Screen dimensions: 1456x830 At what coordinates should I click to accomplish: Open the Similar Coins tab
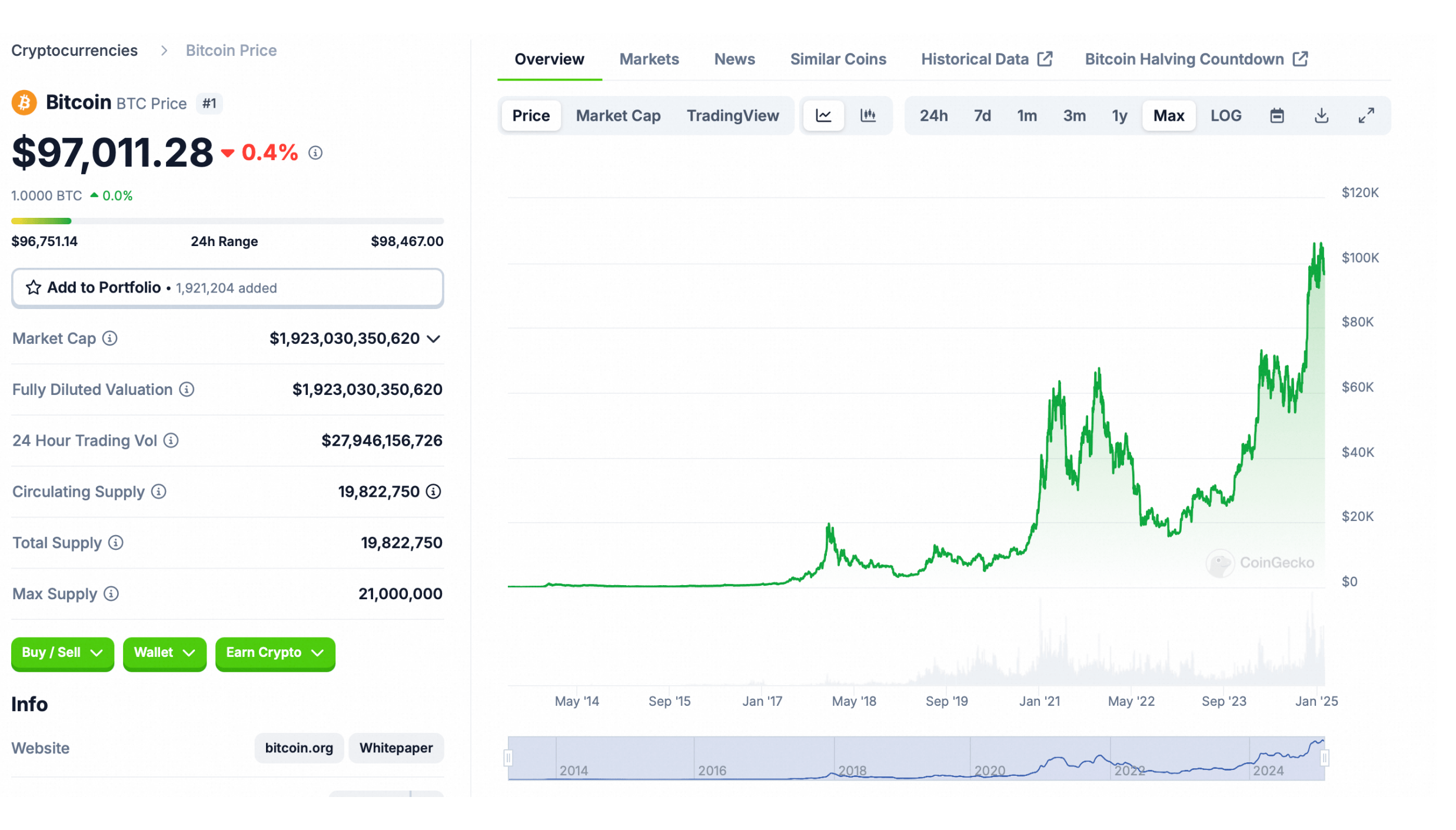[x=837, y=59]
